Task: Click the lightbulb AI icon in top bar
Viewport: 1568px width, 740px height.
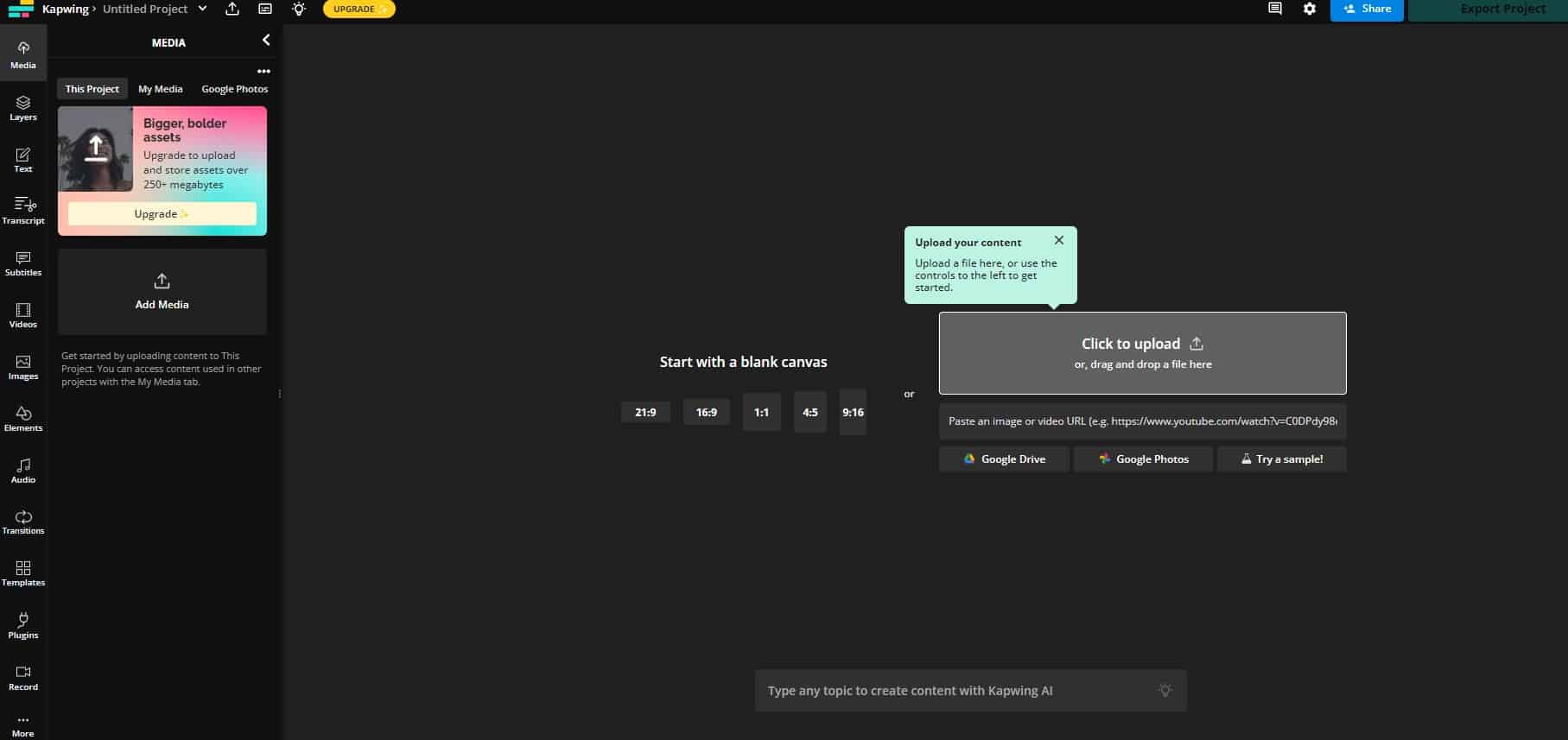Action: tap(299, 9)
